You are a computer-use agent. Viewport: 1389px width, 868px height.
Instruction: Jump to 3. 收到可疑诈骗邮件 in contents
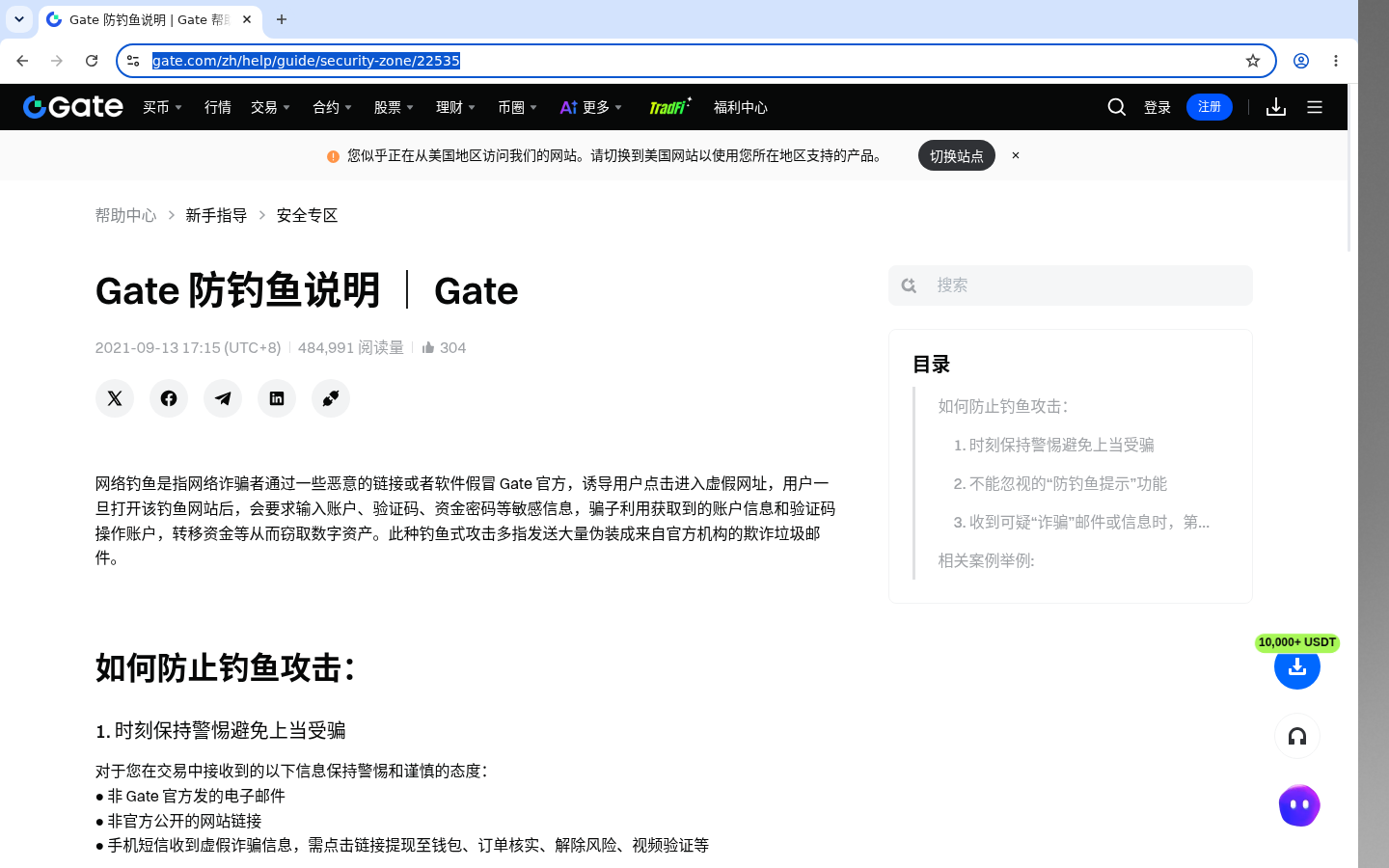tap(1081, 522)
